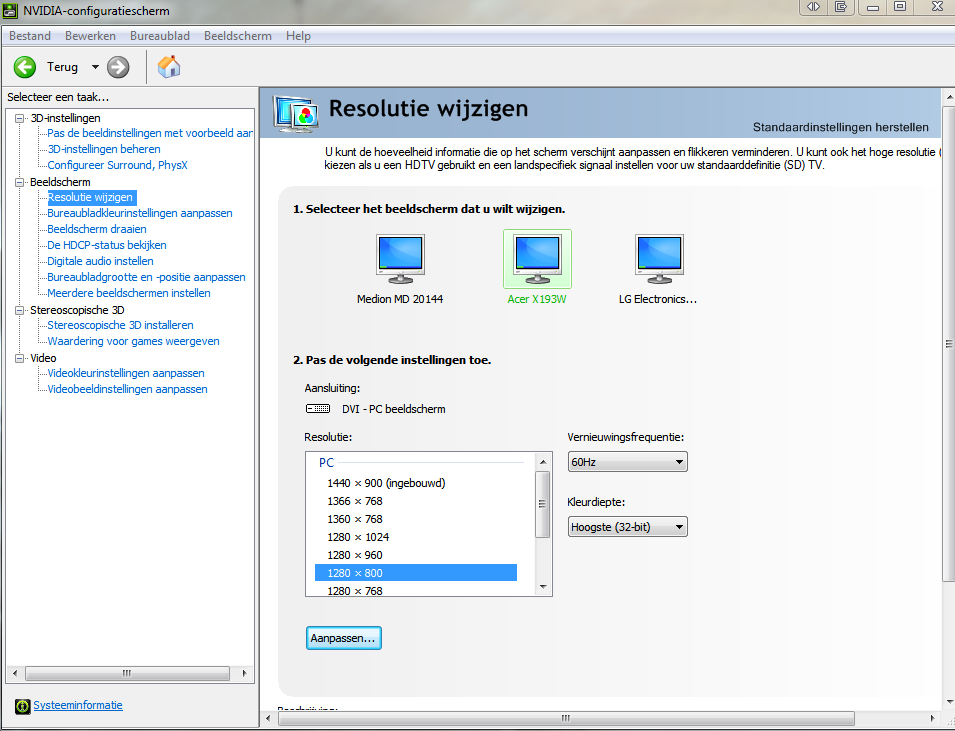This screenshot has height=731, width=955.
Task: Select Resolutie wijzigen in the task tree
Action: (x=91, y=197)
